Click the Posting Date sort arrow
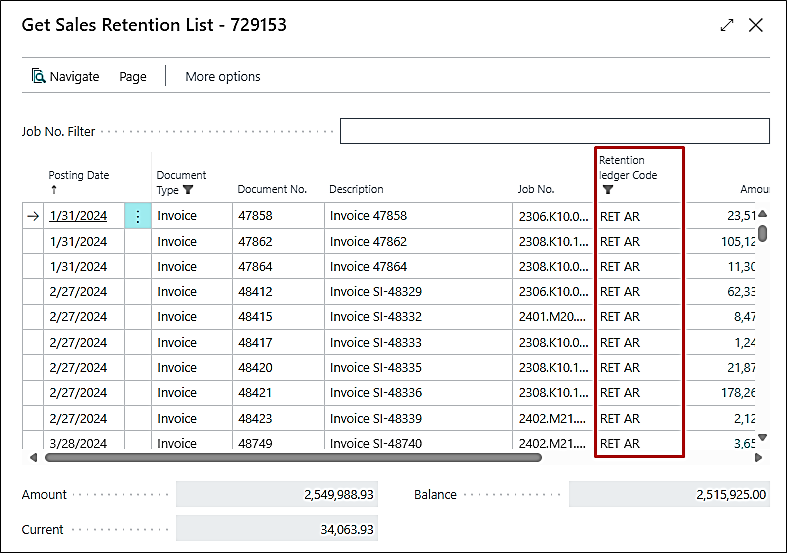The image size is (787, 553). (x=54, y=189)
